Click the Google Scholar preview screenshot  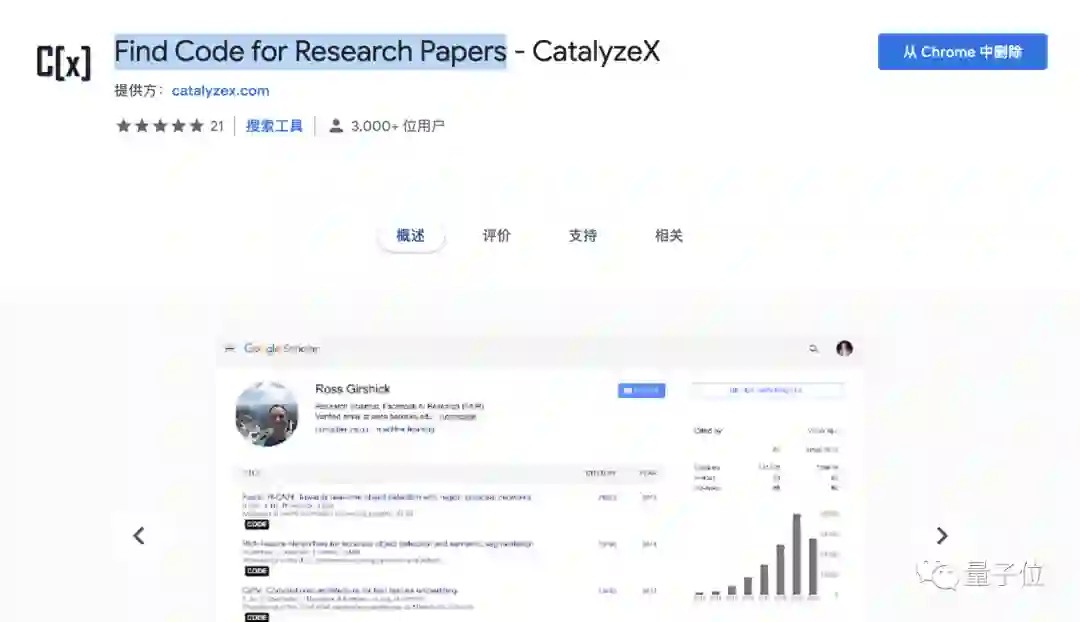(x=540, y=479)
